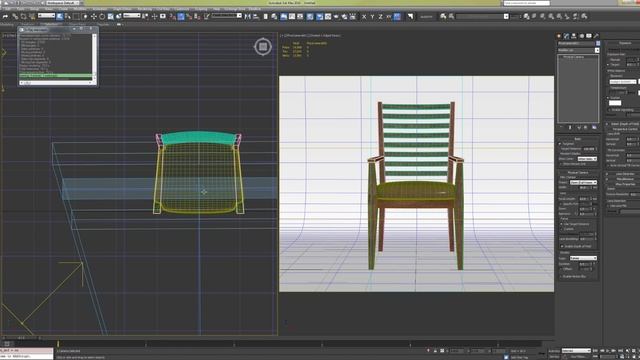640x360 pixels.
Task: Restrict to Y axis constraint
Action: 372,16
